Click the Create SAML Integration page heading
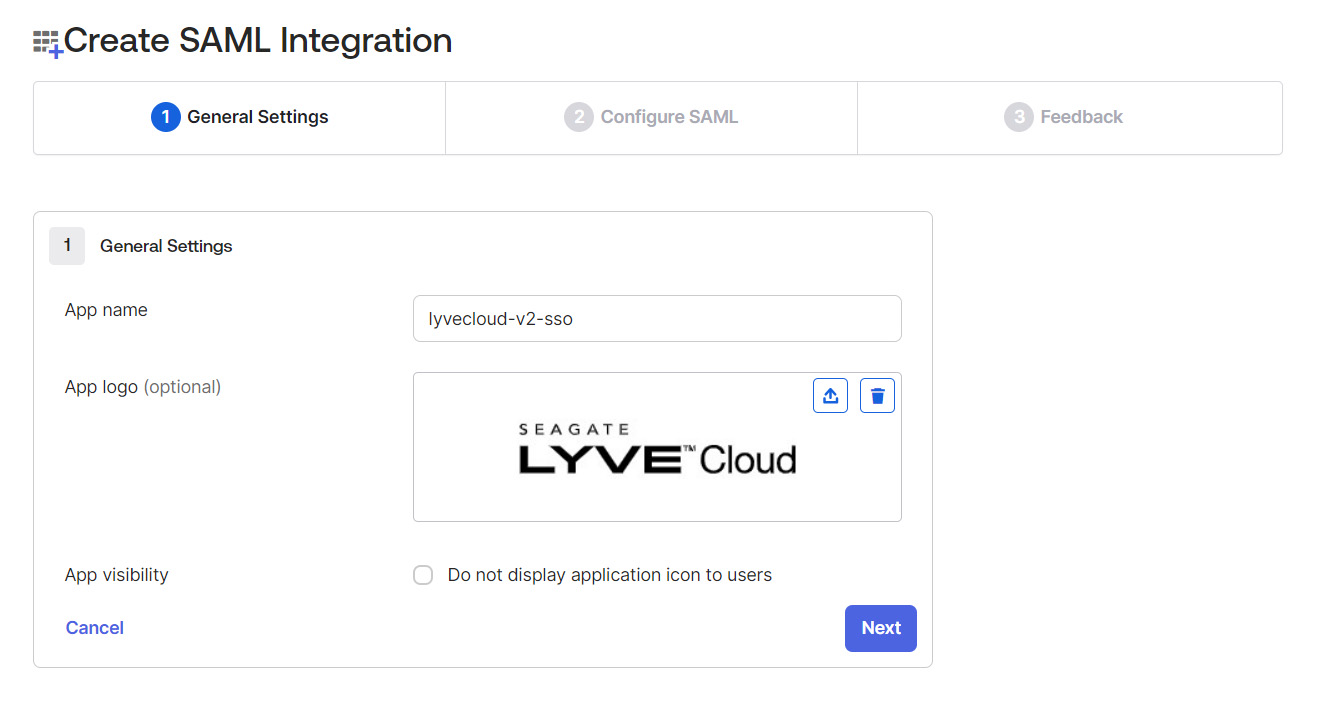The image size is (1333, 708). [256, 40]
